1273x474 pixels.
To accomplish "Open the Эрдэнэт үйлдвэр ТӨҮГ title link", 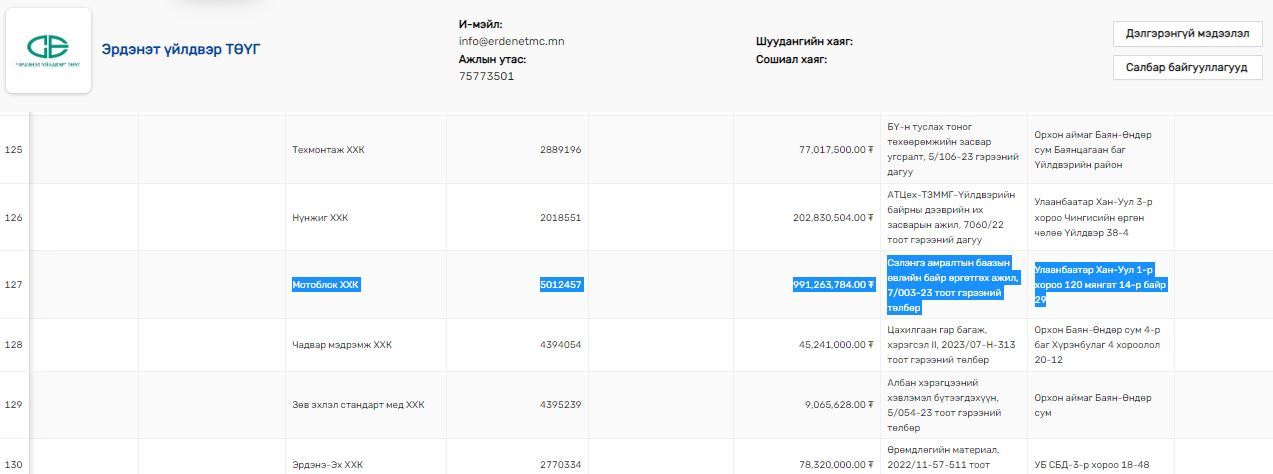I will (x=180, y=49).
